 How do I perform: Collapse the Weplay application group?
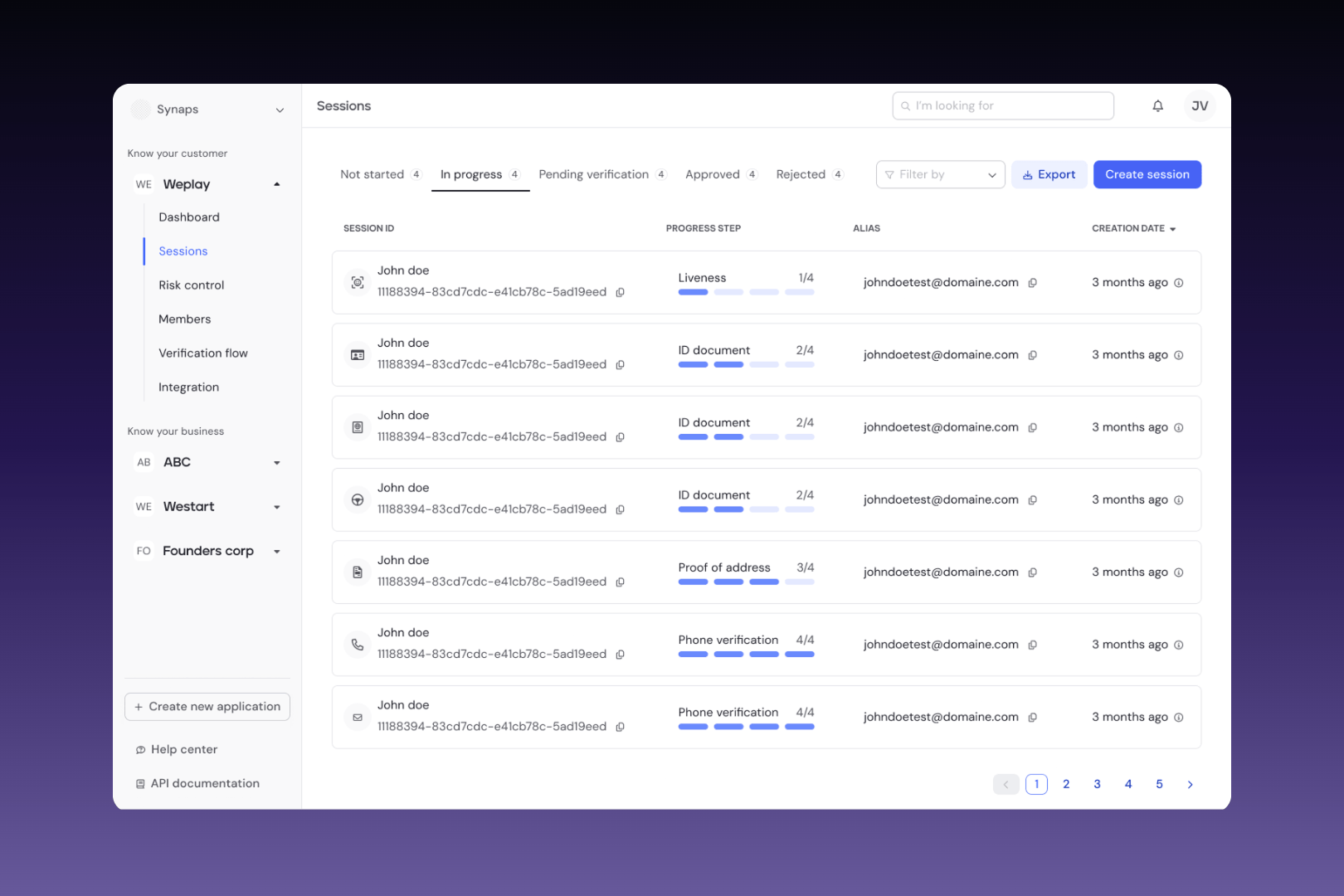pyautogui.click(x=276, y=184)
